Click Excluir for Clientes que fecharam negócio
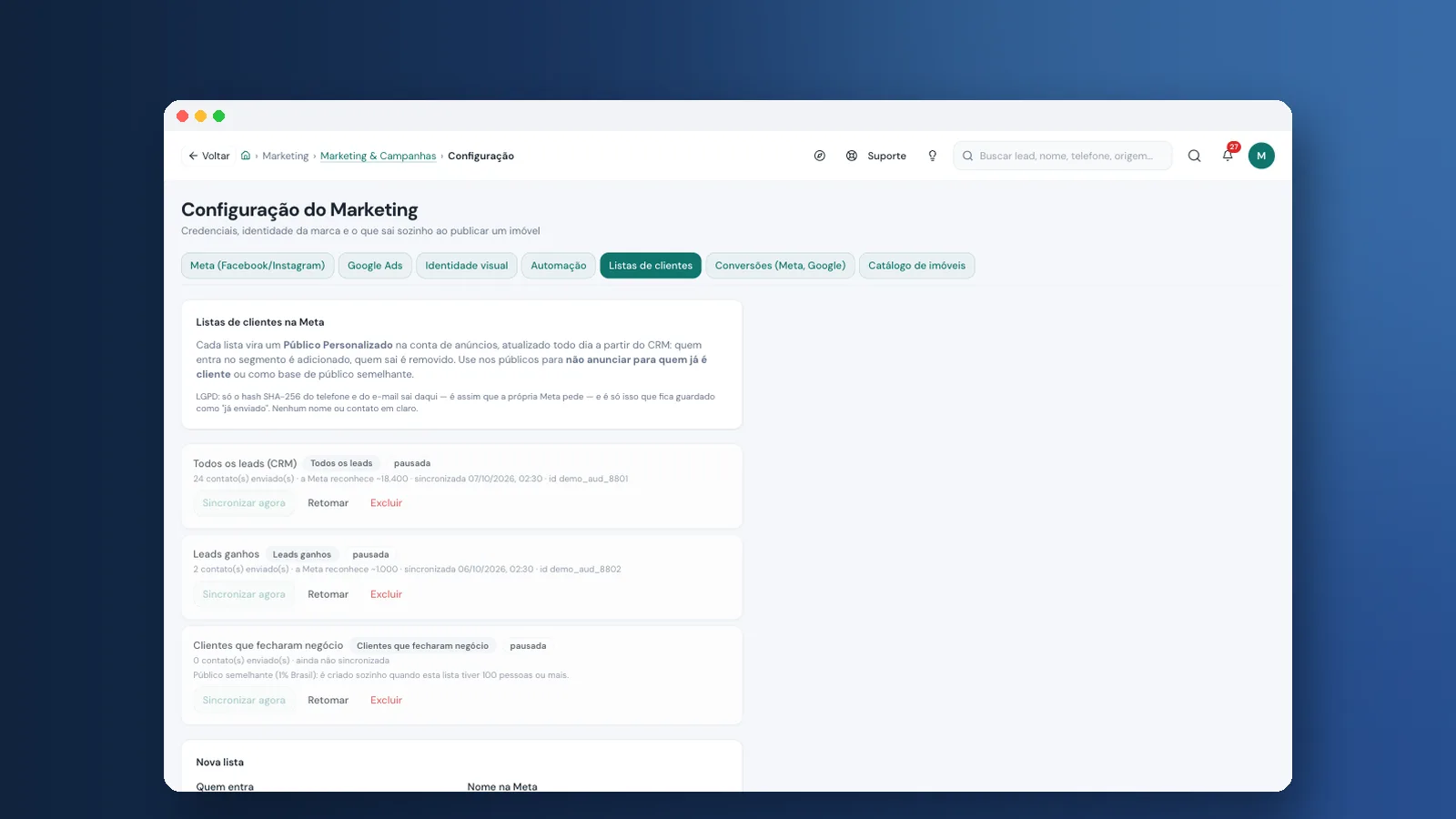Viewport: 1456px width, 819px height. [386, 701]
